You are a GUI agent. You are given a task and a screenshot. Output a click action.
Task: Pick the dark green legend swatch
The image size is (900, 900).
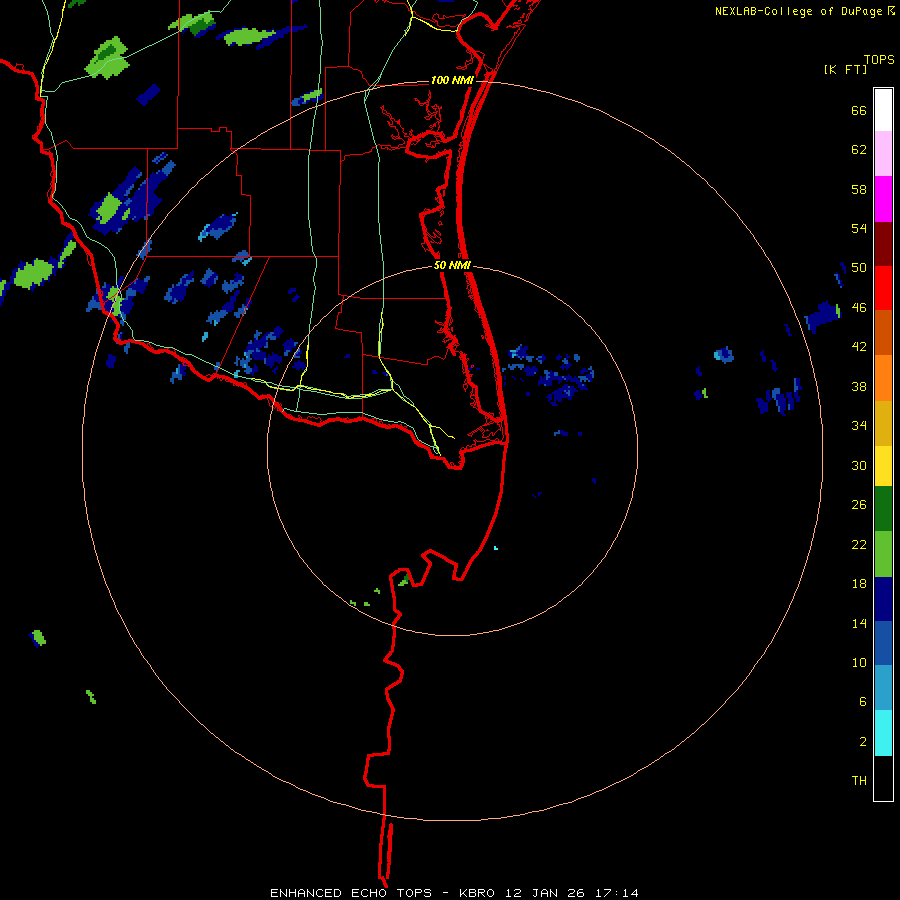[883, 509]
